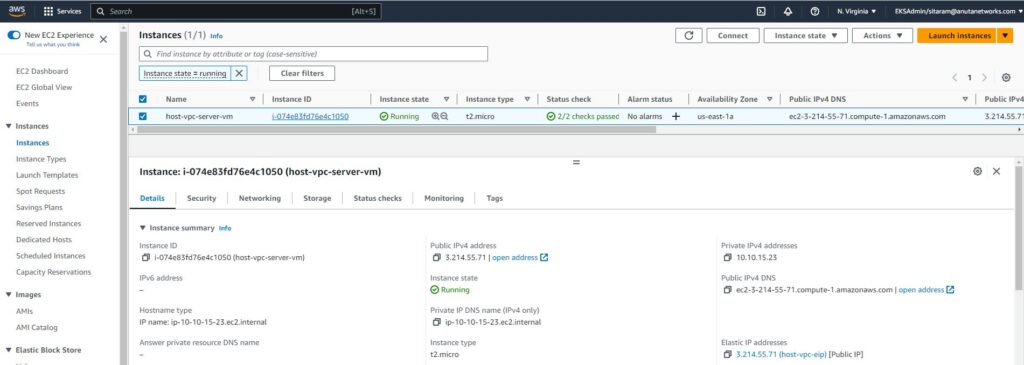Open the AWS home logo
1024x365 pixels.
point(17,10)
